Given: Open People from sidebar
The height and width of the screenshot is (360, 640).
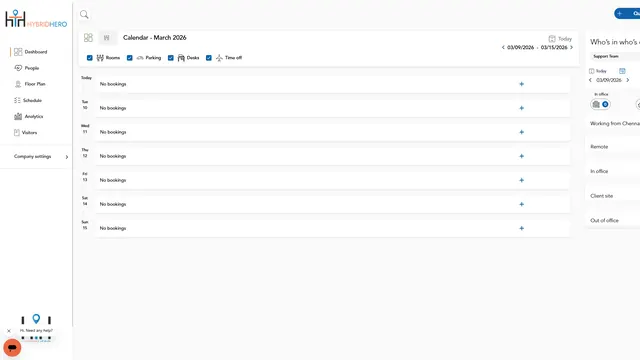Looking at the screenshot, I should pos(27,68).
